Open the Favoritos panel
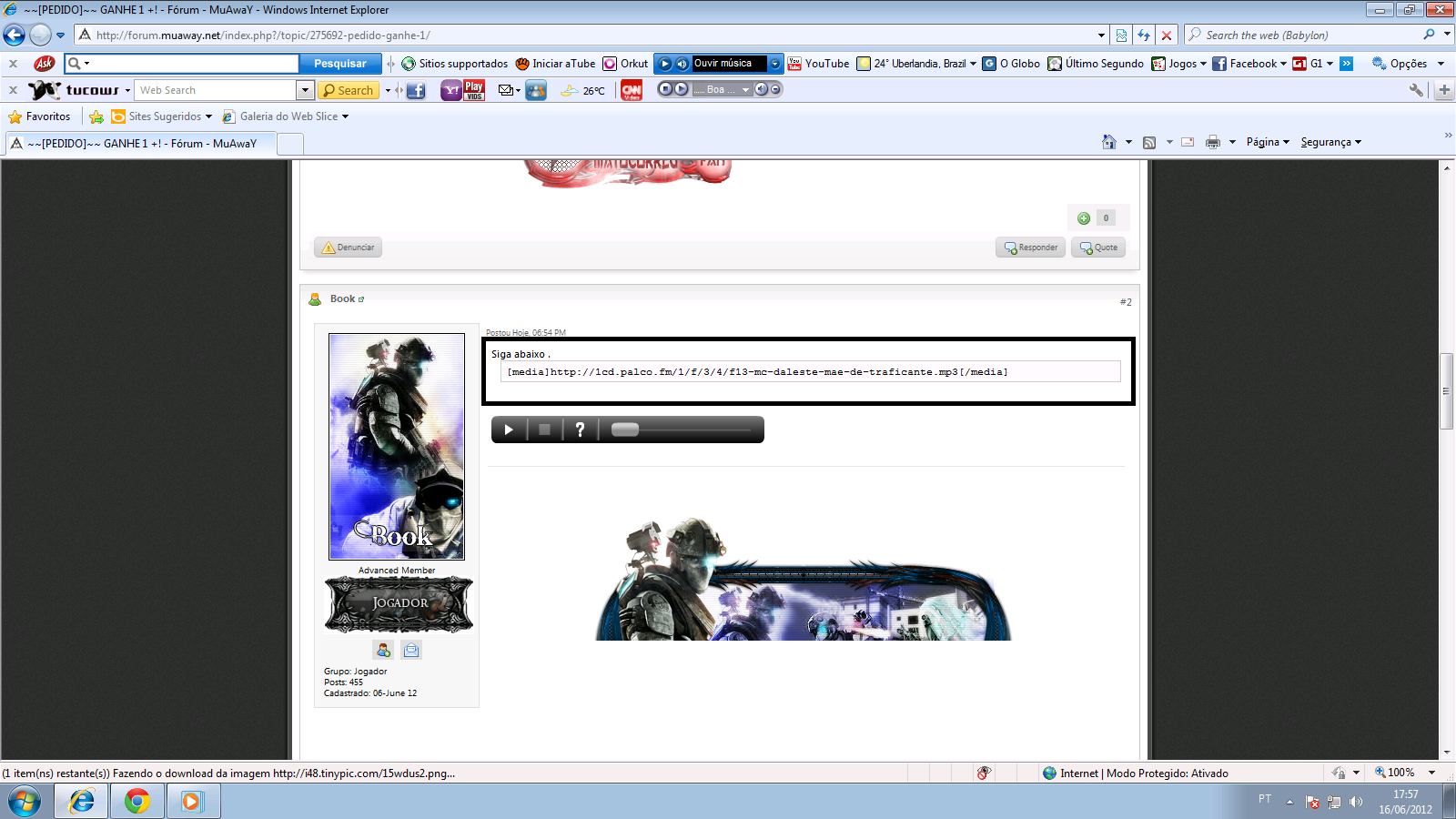The width and height of the screenshot is (1456, 819). coord(39,116)
